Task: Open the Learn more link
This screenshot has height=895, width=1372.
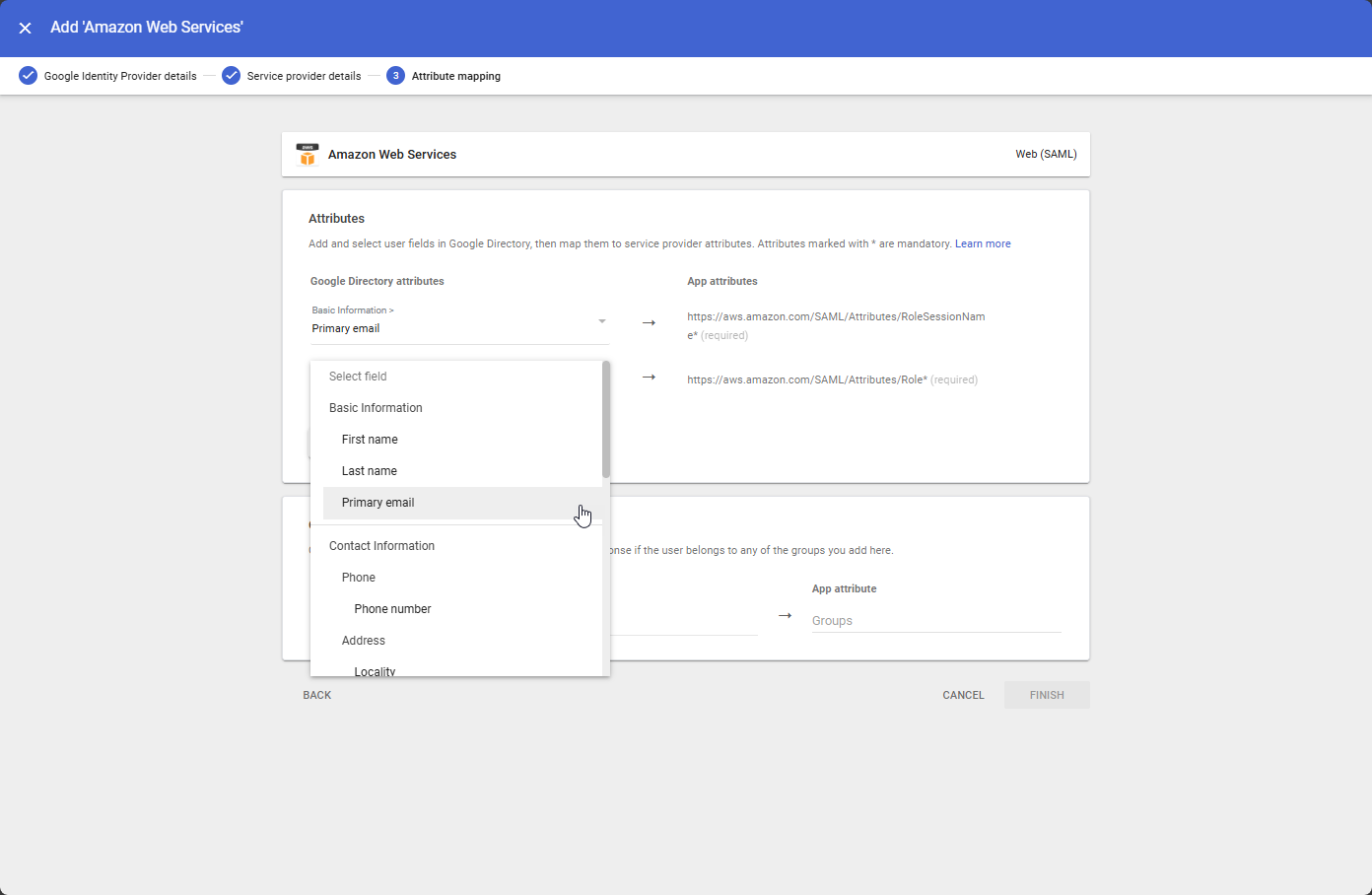Action: 983,243
